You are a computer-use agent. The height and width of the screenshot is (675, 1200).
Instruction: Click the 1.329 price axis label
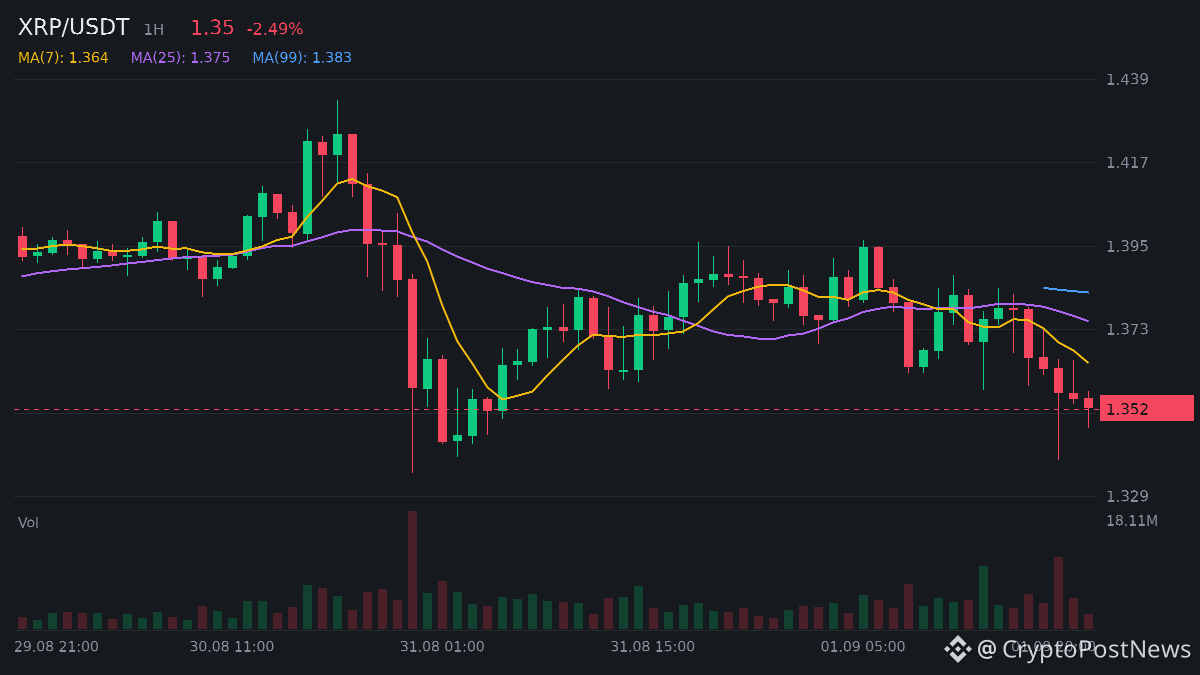click(1127, 496)
